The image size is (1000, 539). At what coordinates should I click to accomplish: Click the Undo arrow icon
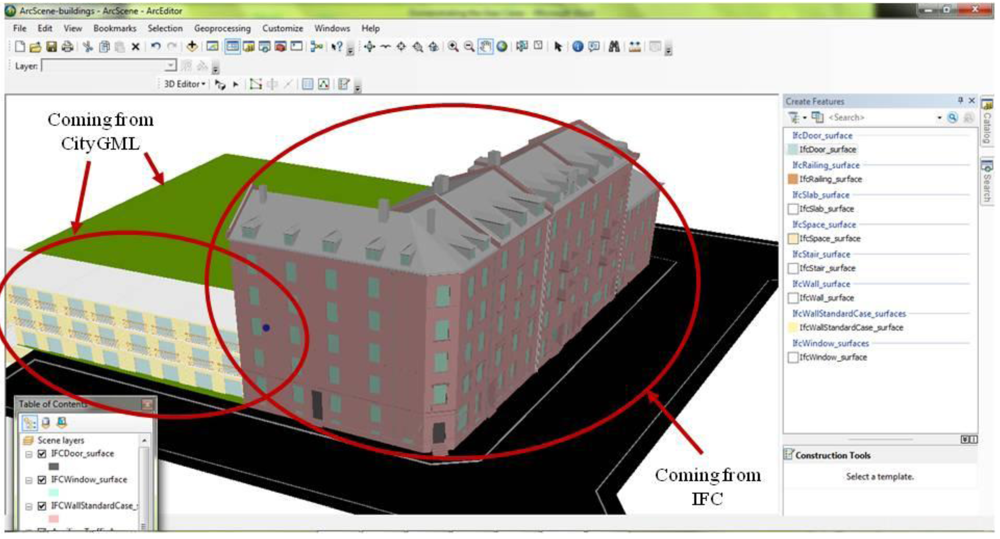[155, 47]
